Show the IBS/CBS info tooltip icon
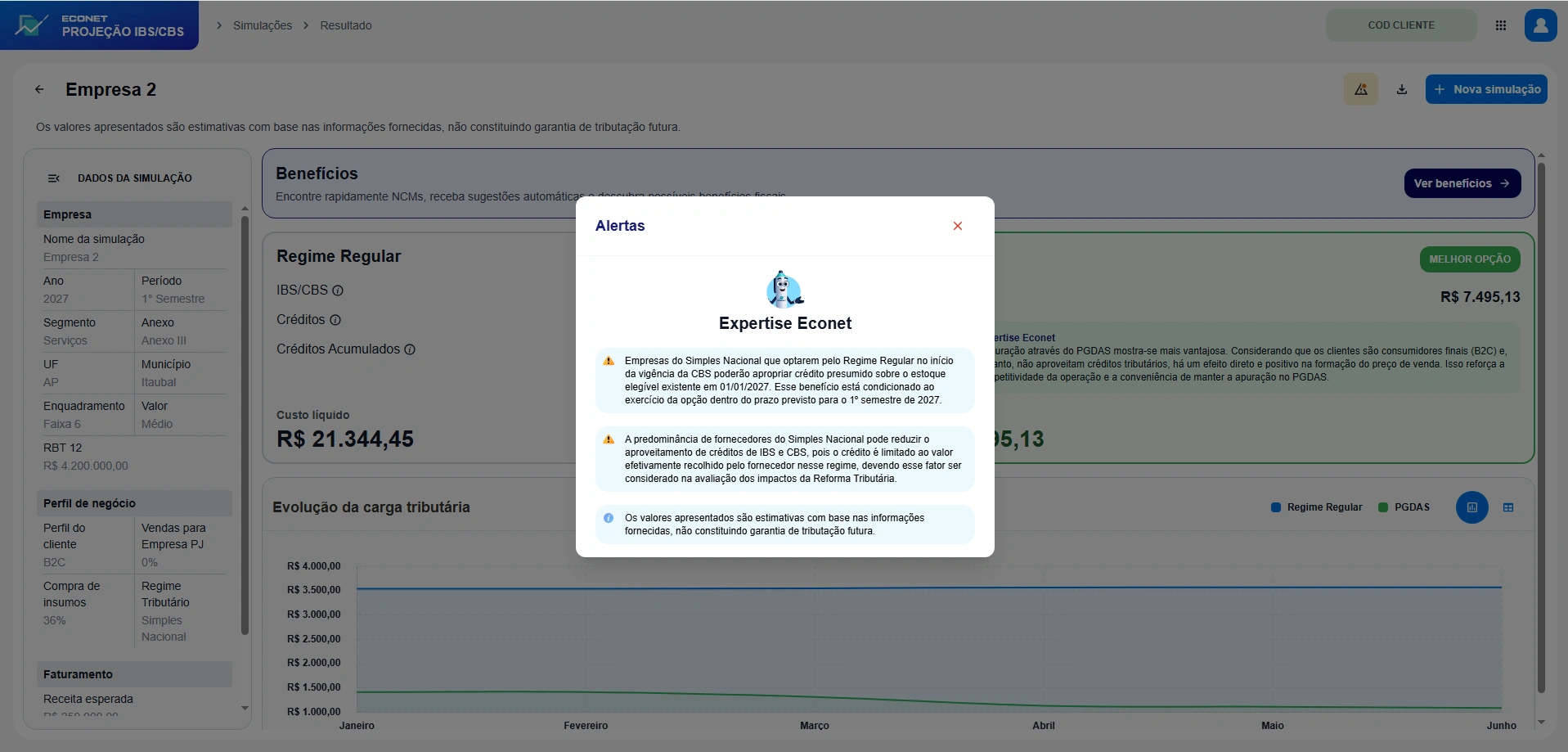This screenshot has width=1568, height=752. 338,290
